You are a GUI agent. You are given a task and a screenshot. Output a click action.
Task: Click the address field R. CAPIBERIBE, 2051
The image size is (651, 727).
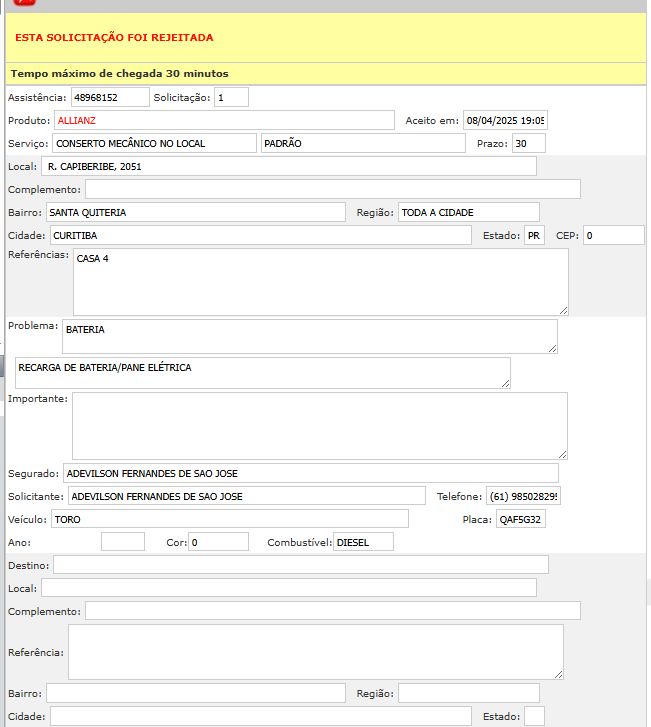[x=289, y=166]
